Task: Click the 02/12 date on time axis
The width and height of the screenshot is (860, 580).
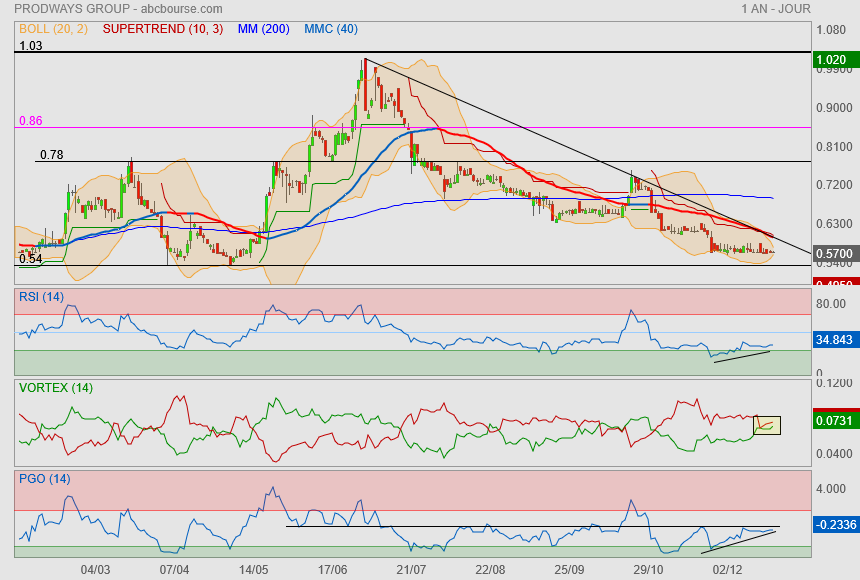Action: 727,569
